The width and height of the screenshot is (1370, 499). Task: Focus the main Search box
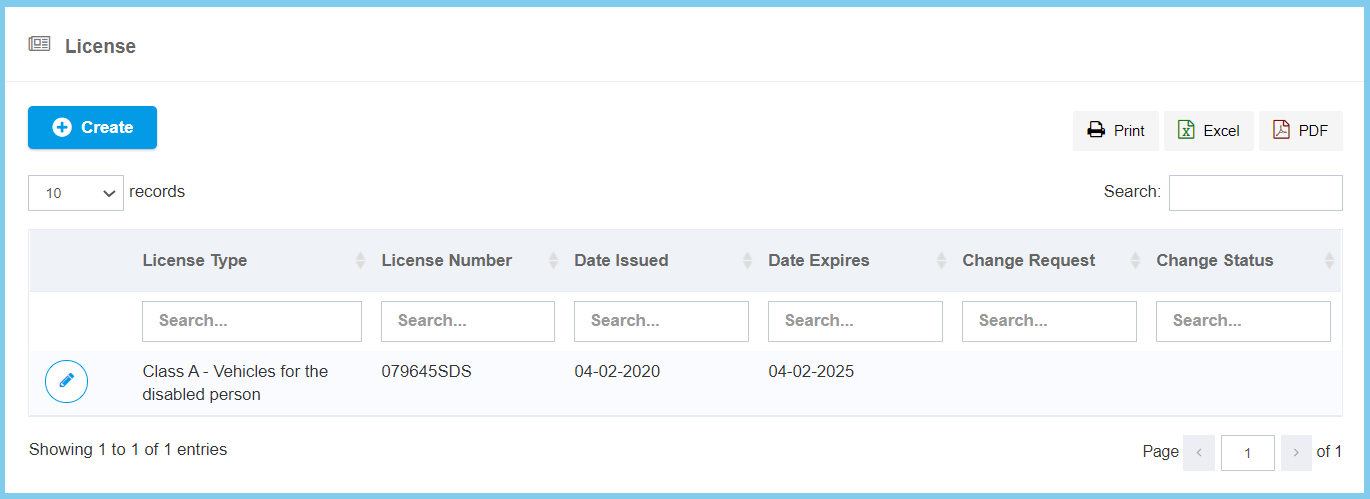click(x=1255, y=193)
